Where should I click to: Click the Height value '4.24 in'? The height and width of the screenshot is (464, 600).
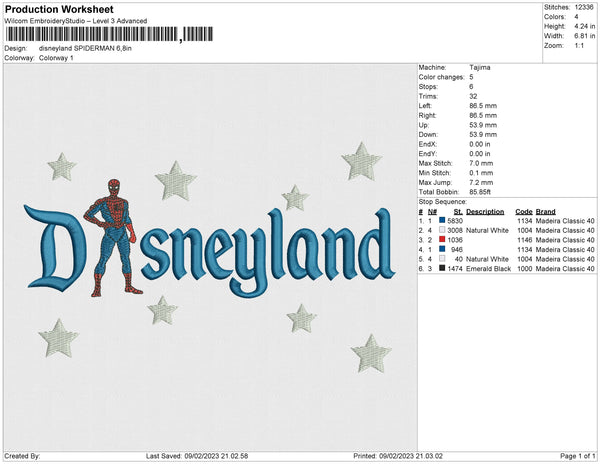coord(585,26)
